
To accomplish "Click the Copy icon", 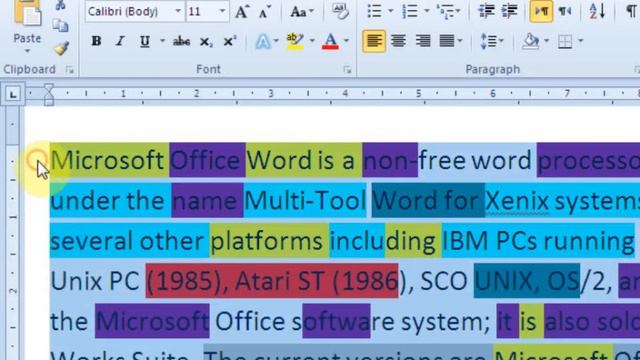I will [60, 26].
